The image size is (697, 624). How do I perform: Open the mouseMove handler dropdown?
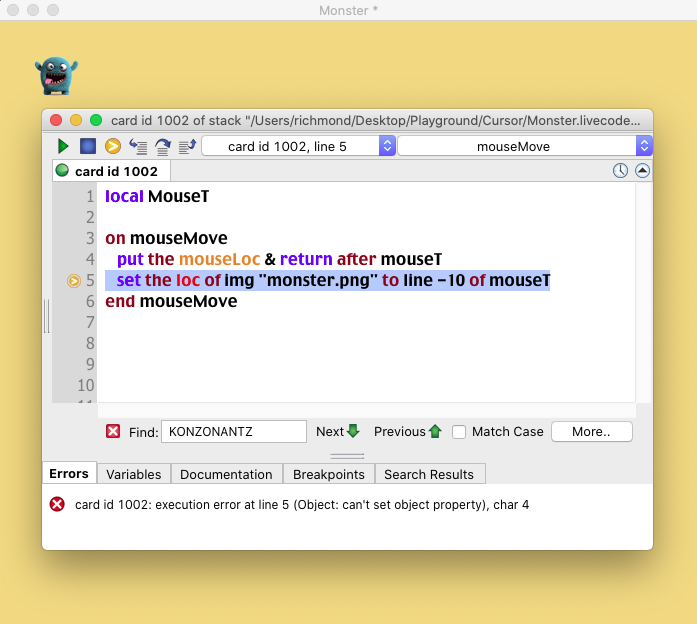(x=525, y=146)
